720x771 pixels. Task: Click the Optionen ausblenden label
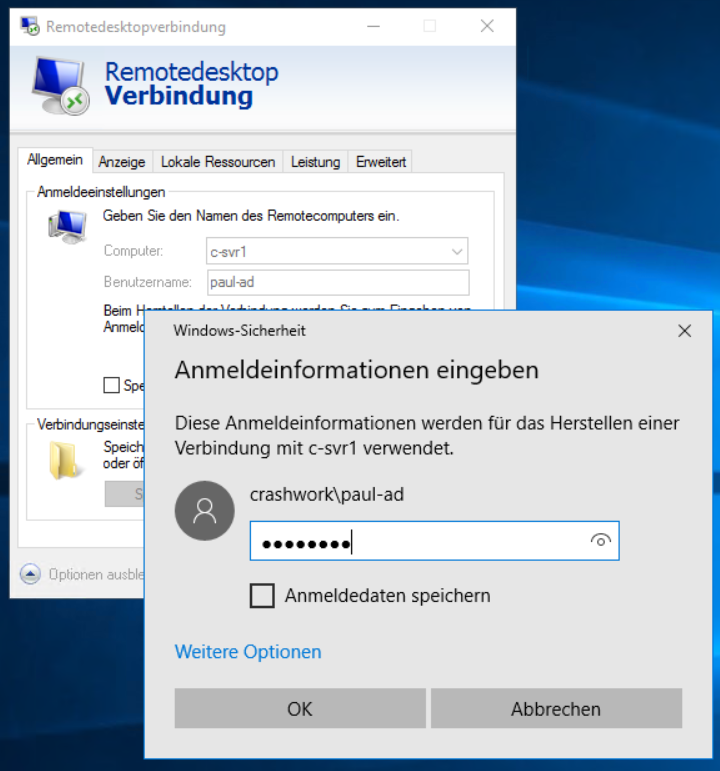pyautogui.click(x=96, y=574)
